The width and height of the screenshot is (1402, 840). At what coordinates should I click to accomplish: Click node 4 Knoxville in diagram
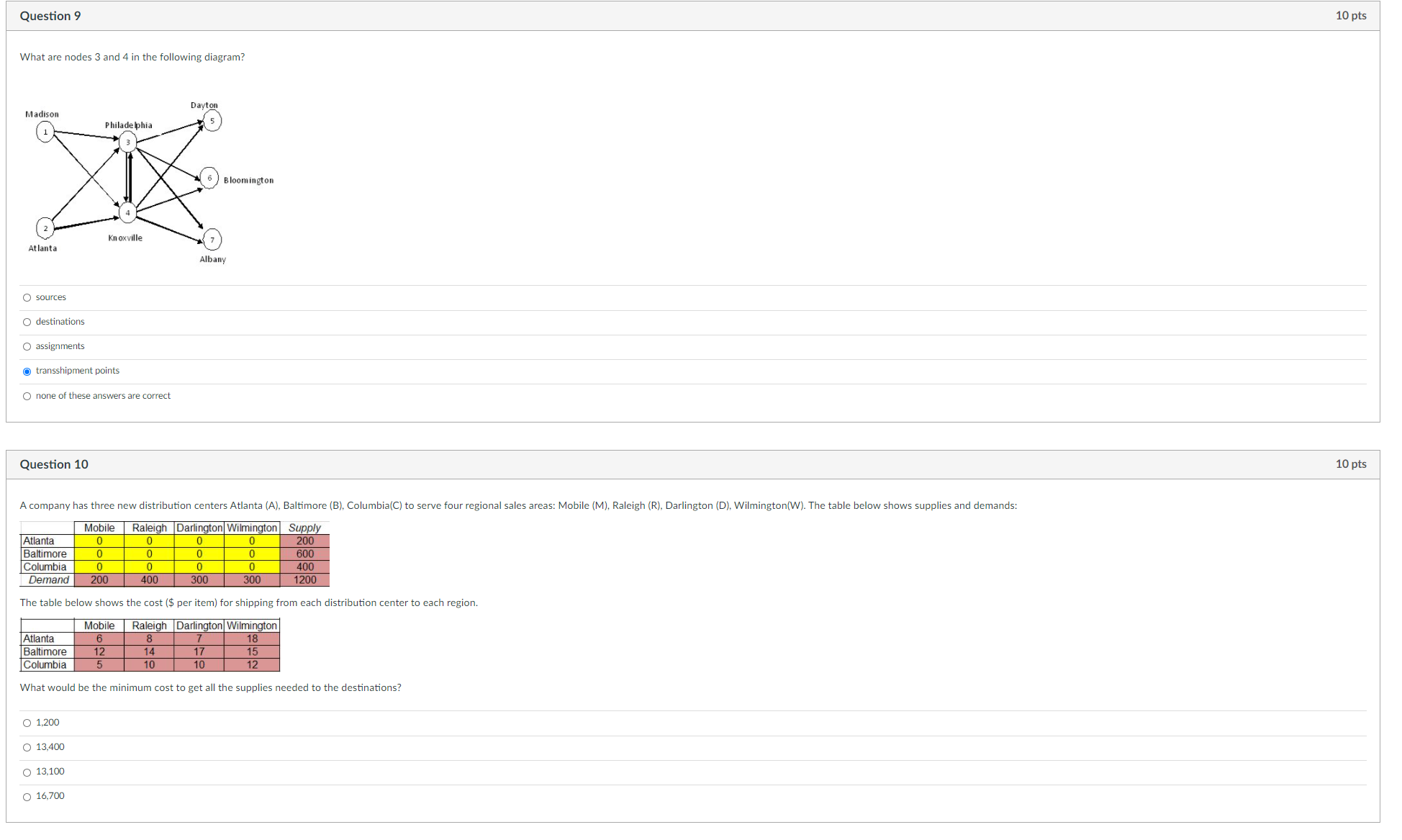click(x=127, y=212)
